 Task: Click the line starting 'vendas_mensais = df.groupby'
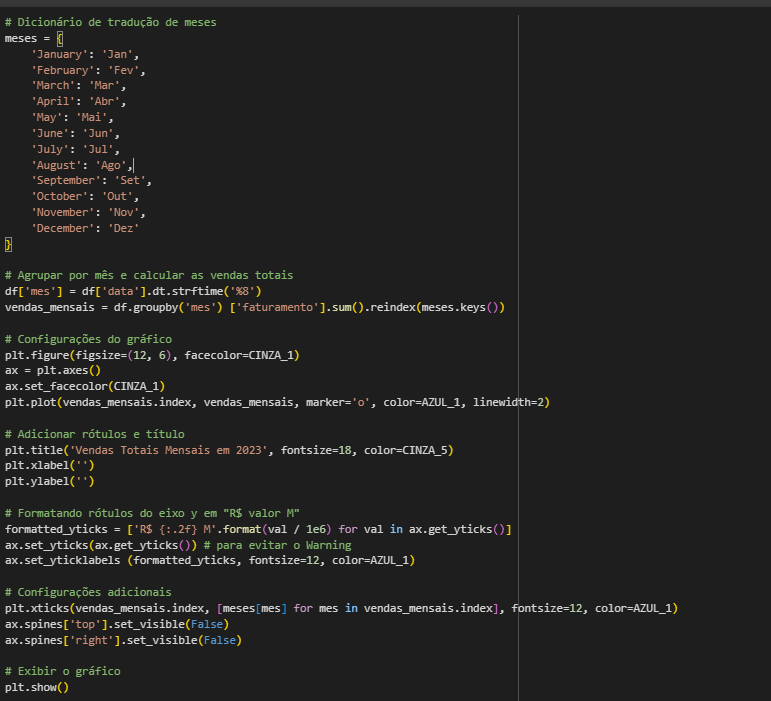(255, 307)
